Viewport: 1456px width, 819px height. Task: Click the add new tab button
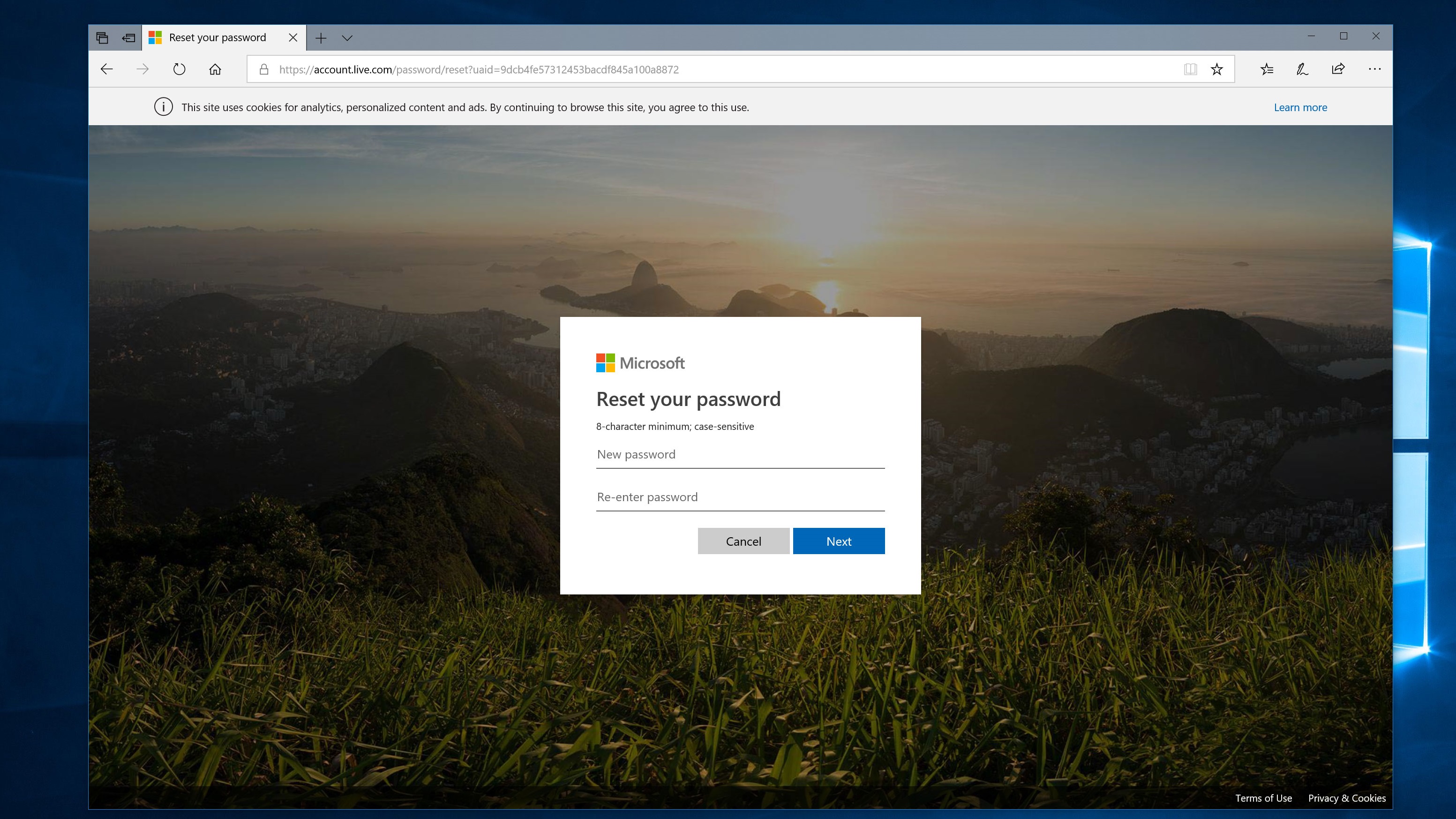(321, 37)
